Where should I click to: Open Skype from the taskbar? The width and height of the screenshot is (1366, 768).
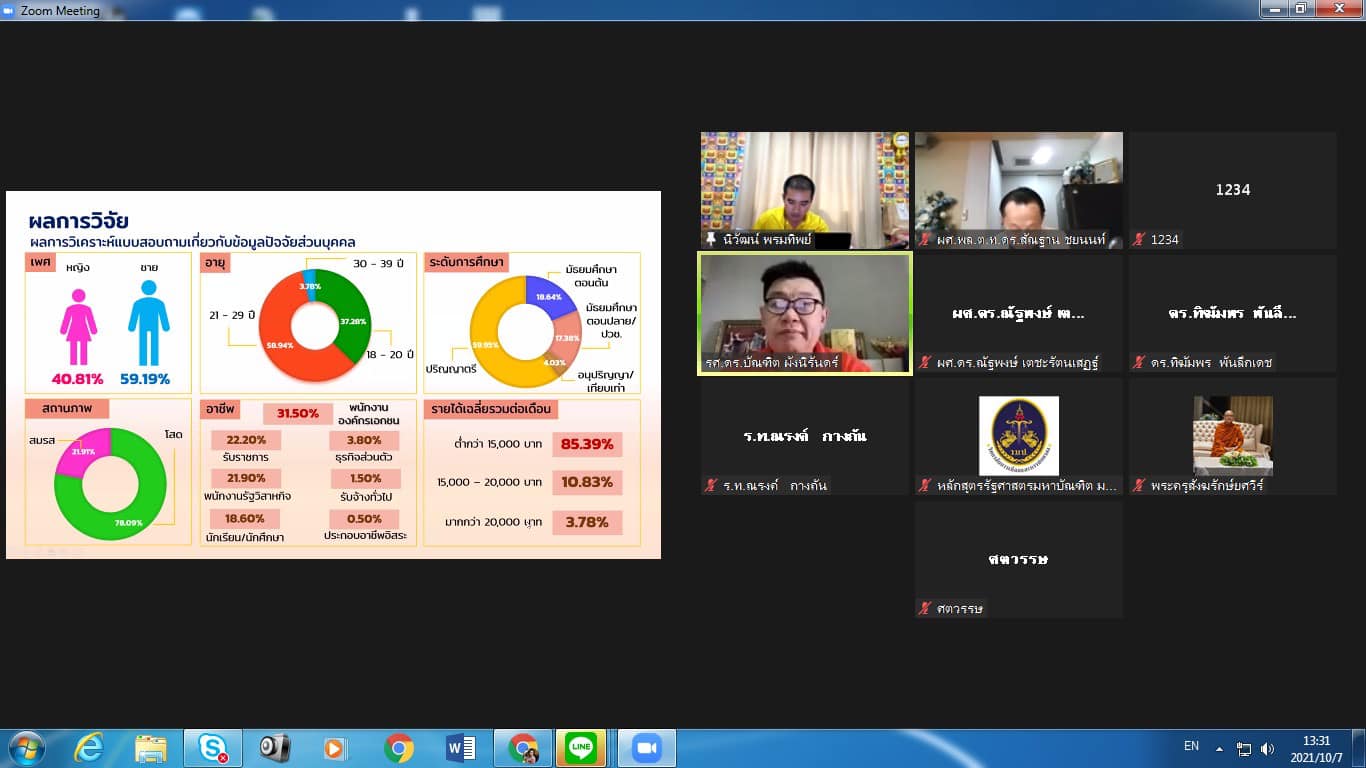(x=212, y=748)
